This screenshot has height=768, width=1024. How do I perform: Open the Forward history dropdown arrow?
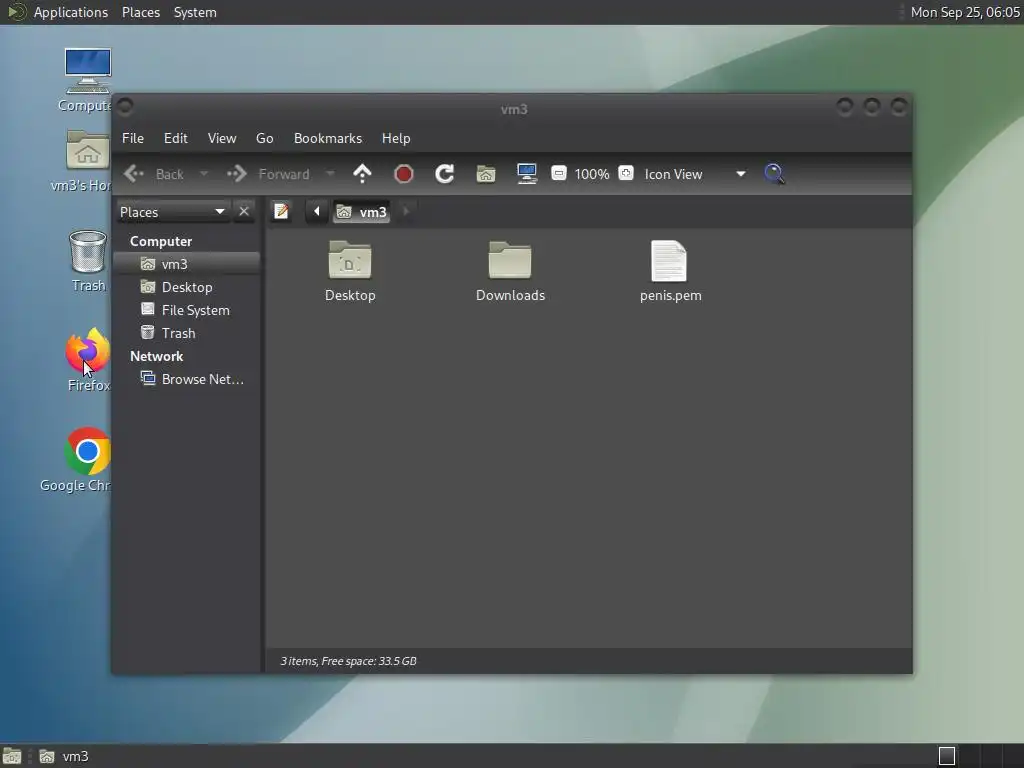click(x=330, y=174)
